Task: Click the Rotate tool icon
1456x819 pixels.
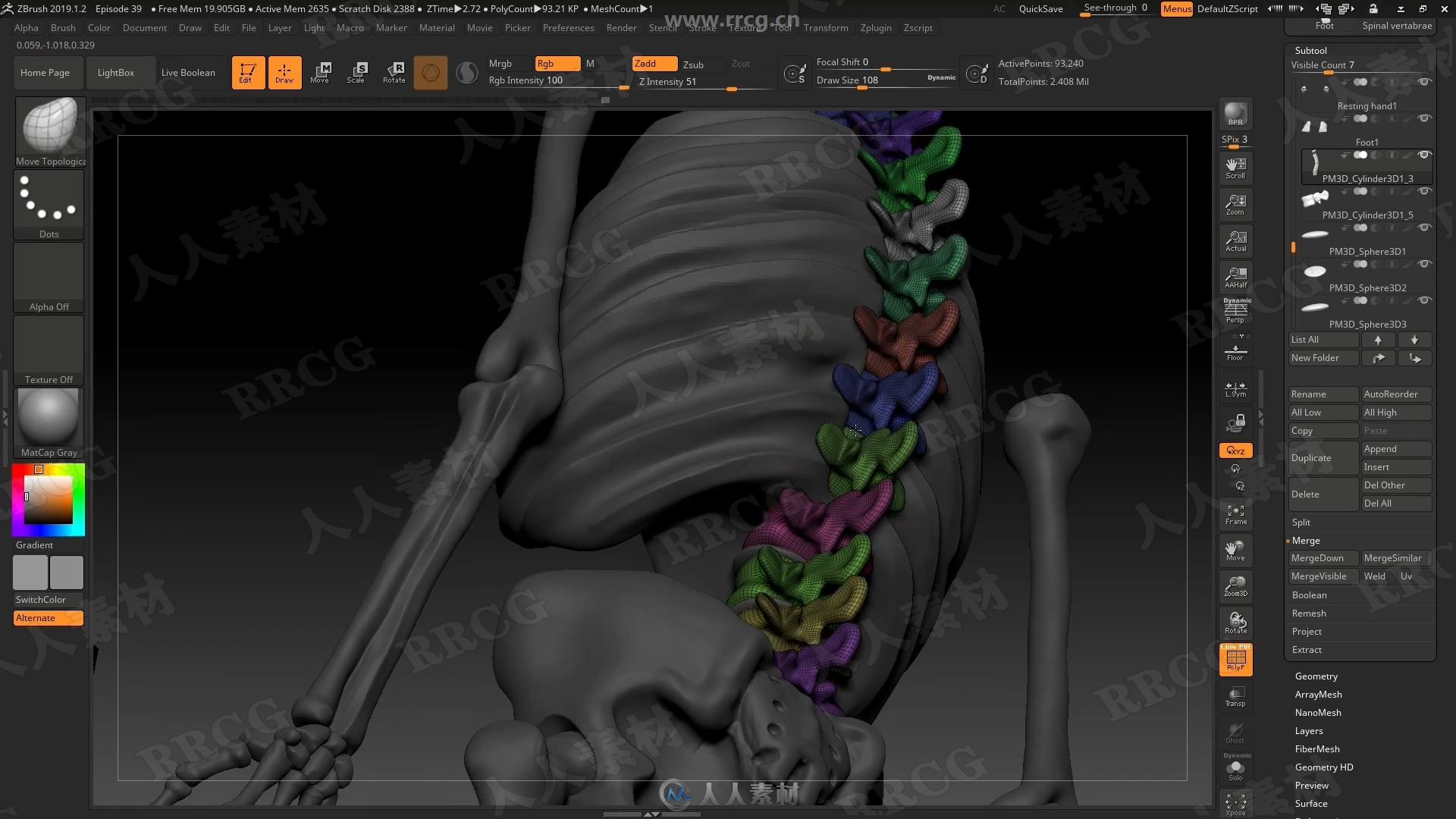Action: tap(393, 72)
